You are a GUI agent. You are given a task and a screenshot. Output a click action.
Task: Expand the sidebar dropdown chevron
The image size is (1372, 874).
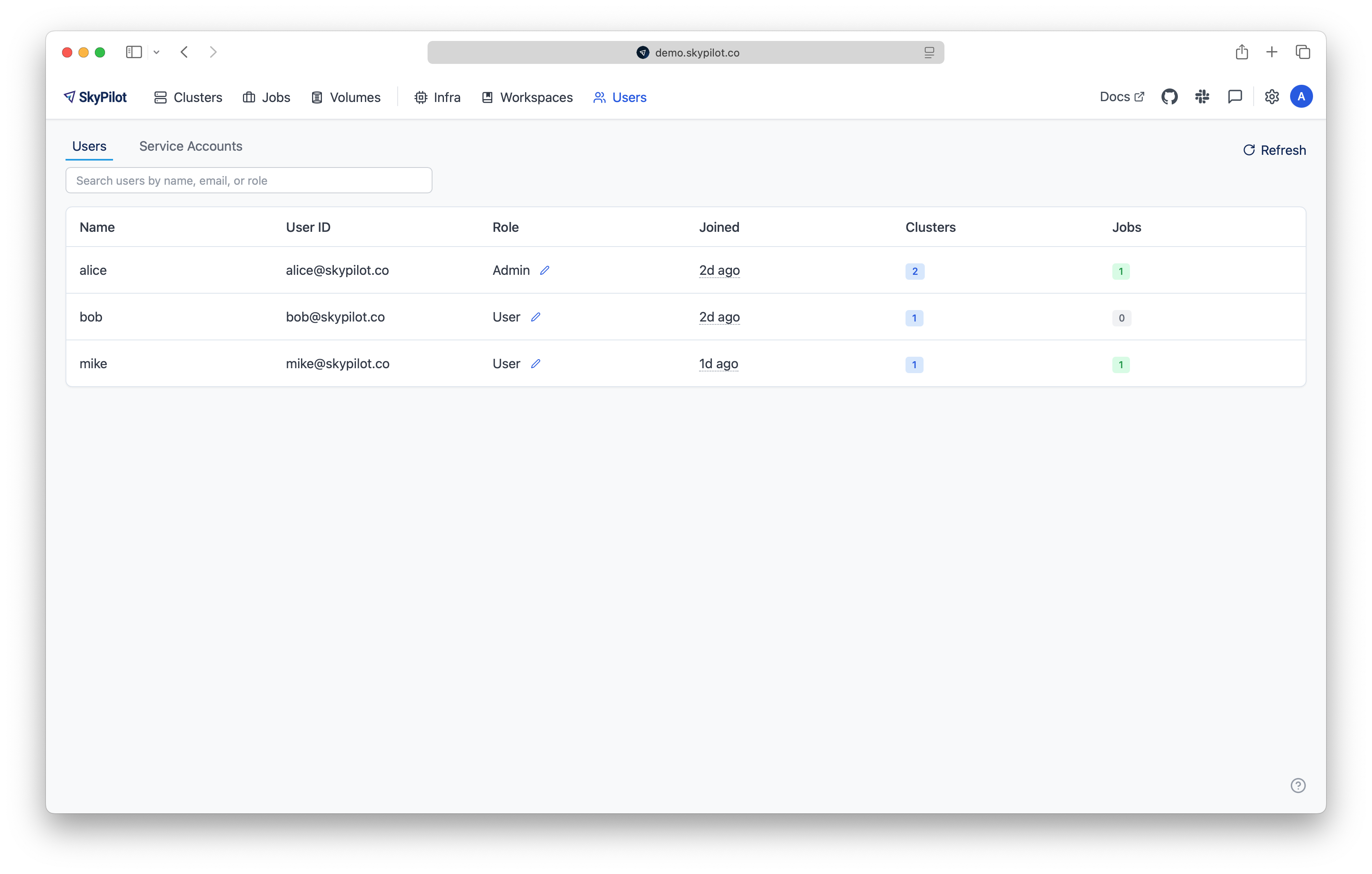[157, 52]
